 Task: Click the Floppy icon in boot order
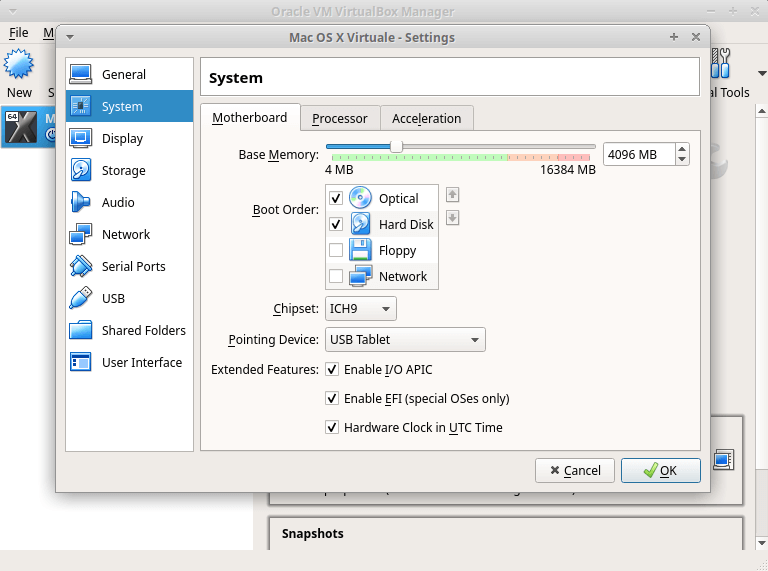tap(360, 250)
